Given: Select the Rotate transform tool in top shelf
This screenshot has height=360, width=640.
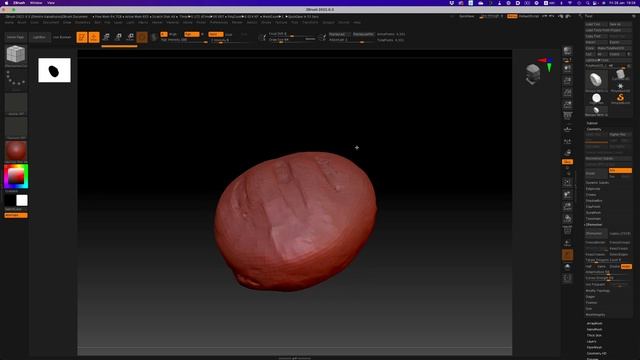Looking at the screenshot, I should click(130, 37).
